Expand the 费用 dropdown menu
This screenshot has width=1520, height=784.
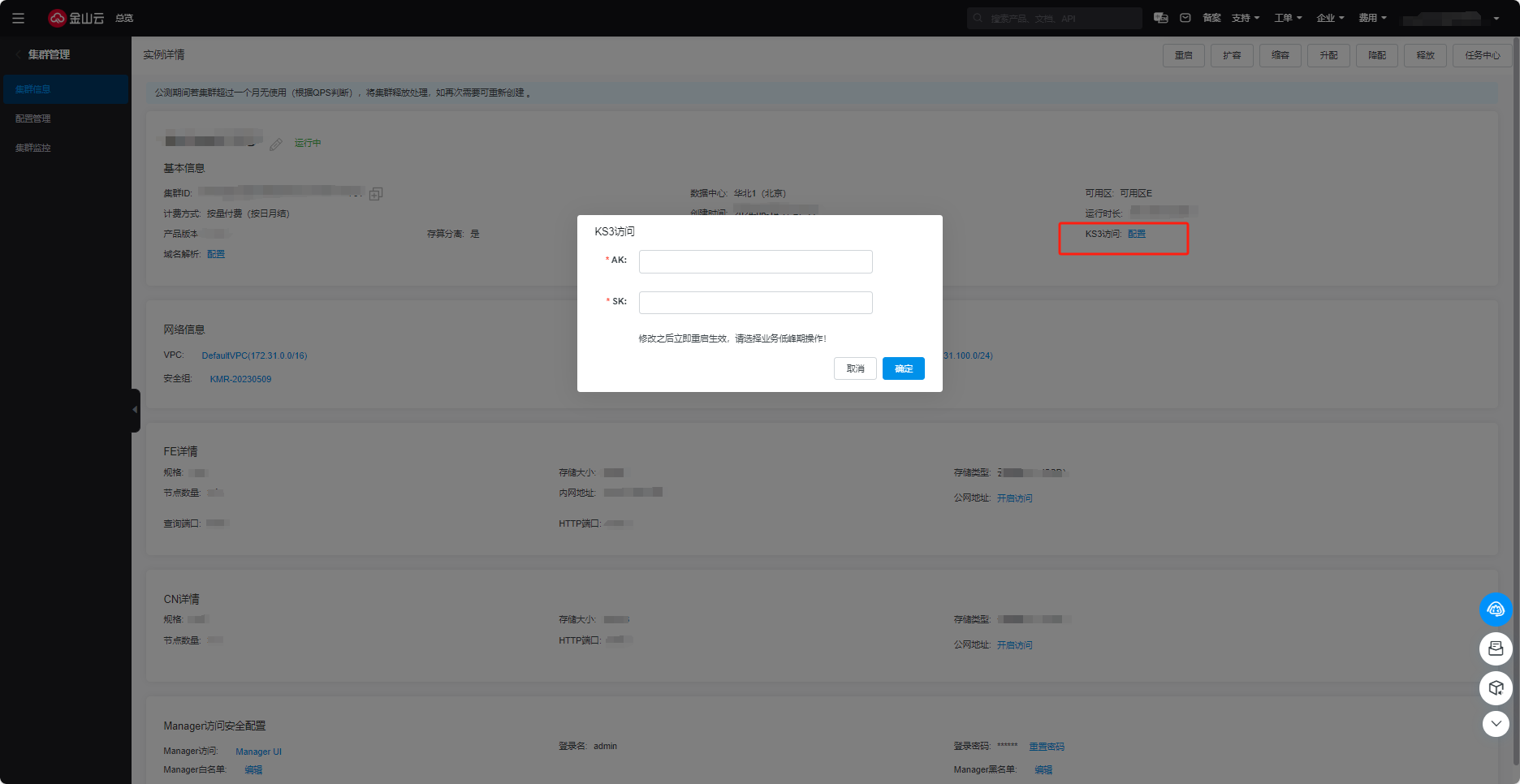point(1372,18)
